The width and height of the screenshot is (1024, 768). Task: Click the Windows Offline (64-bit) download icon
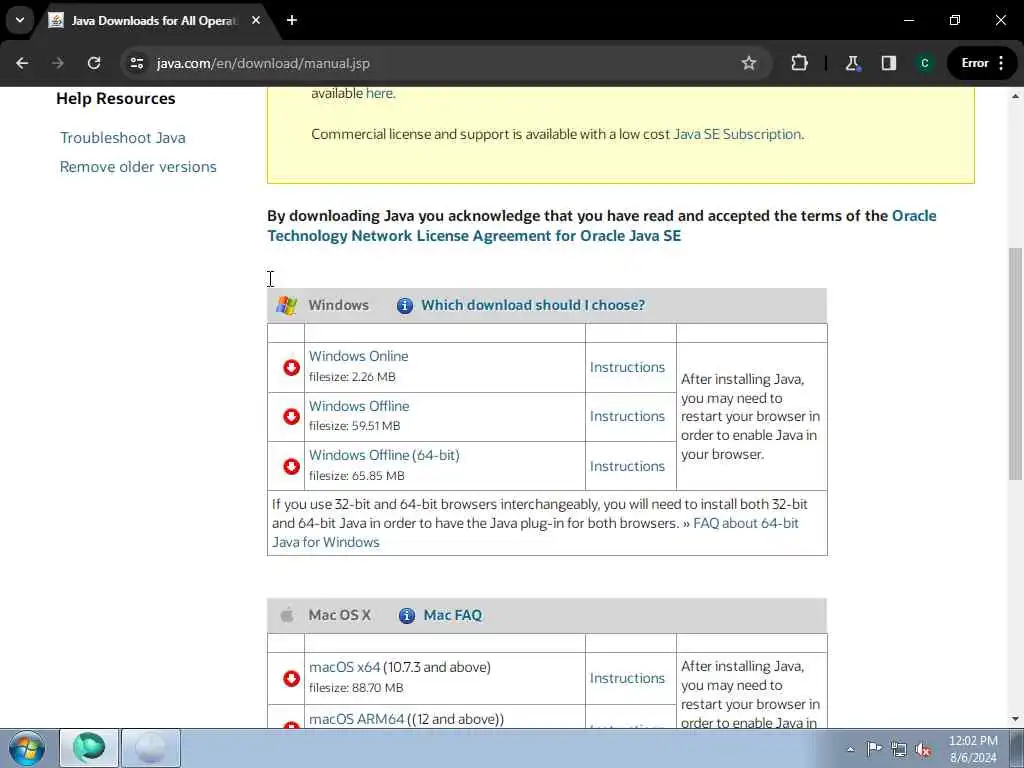point(291,466)
